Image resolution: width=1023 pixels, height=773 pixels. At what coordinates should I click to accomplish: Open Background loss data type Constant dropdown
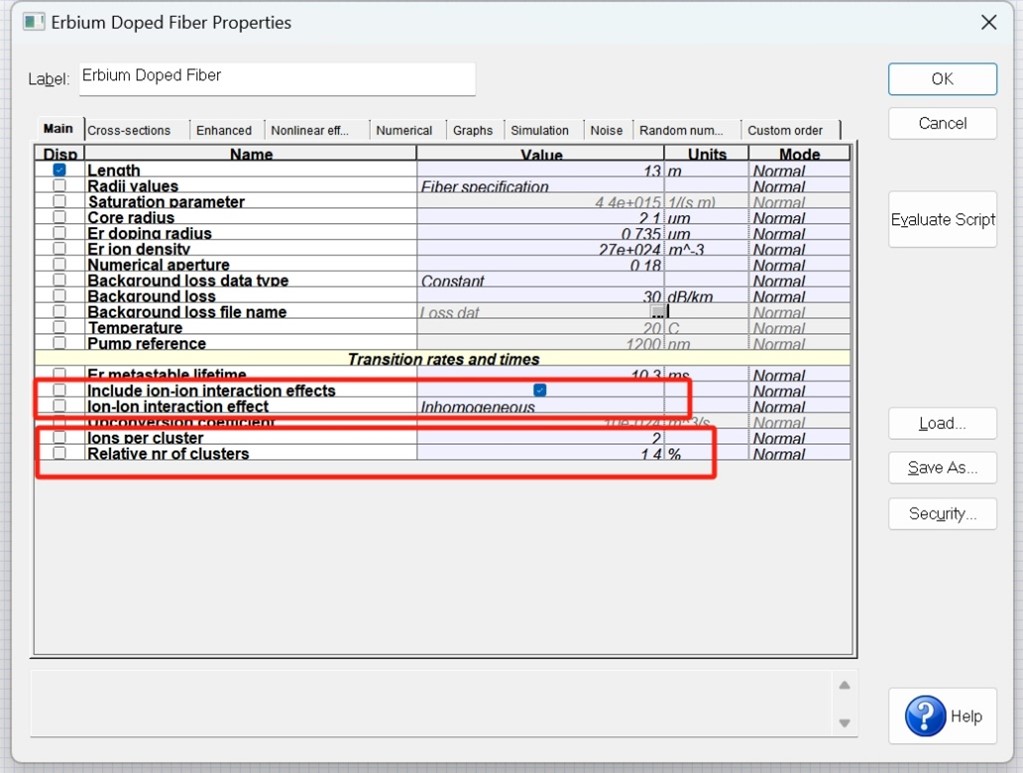[540, 281]
